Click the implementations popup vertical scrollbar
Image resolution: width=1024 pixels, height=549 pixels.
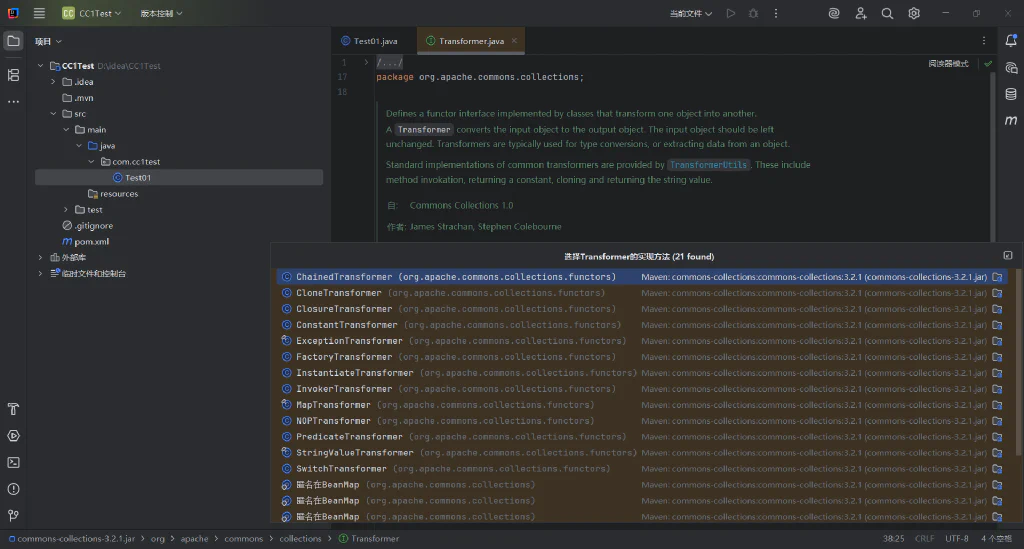(x=1018, y=366)
